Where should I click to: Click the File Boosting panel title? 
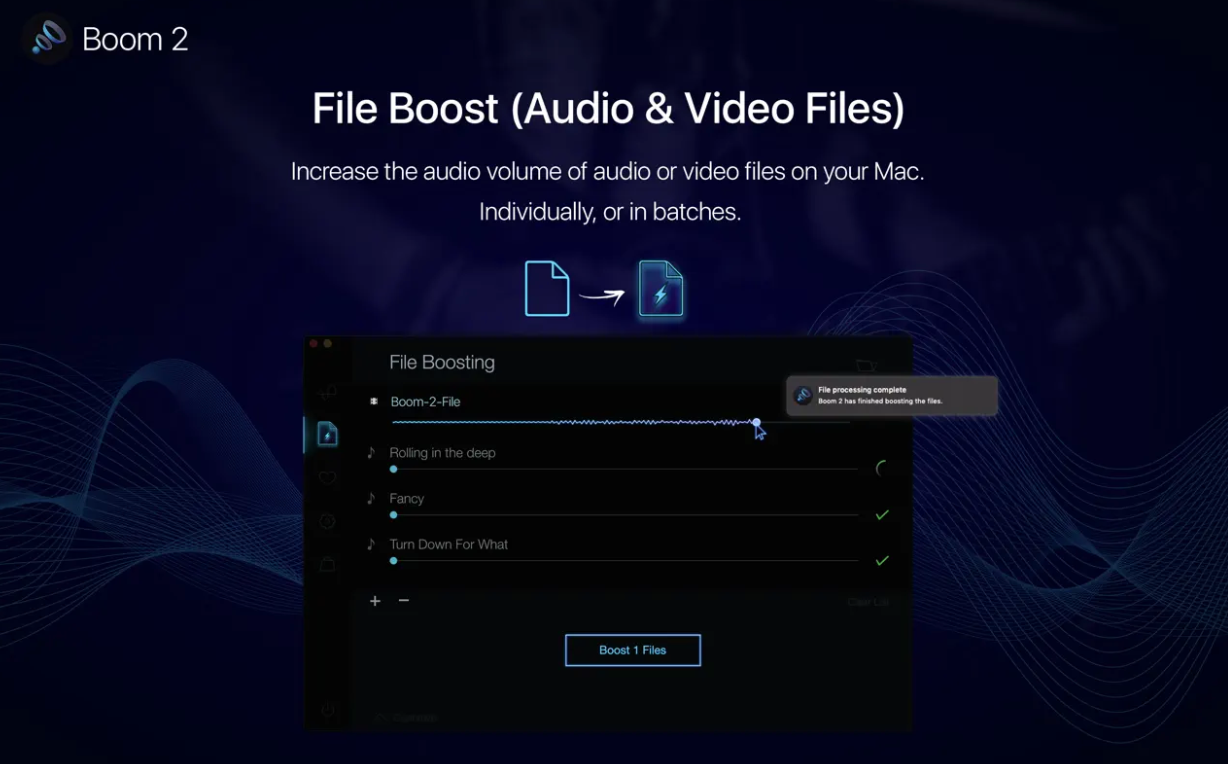coord(442,363)
